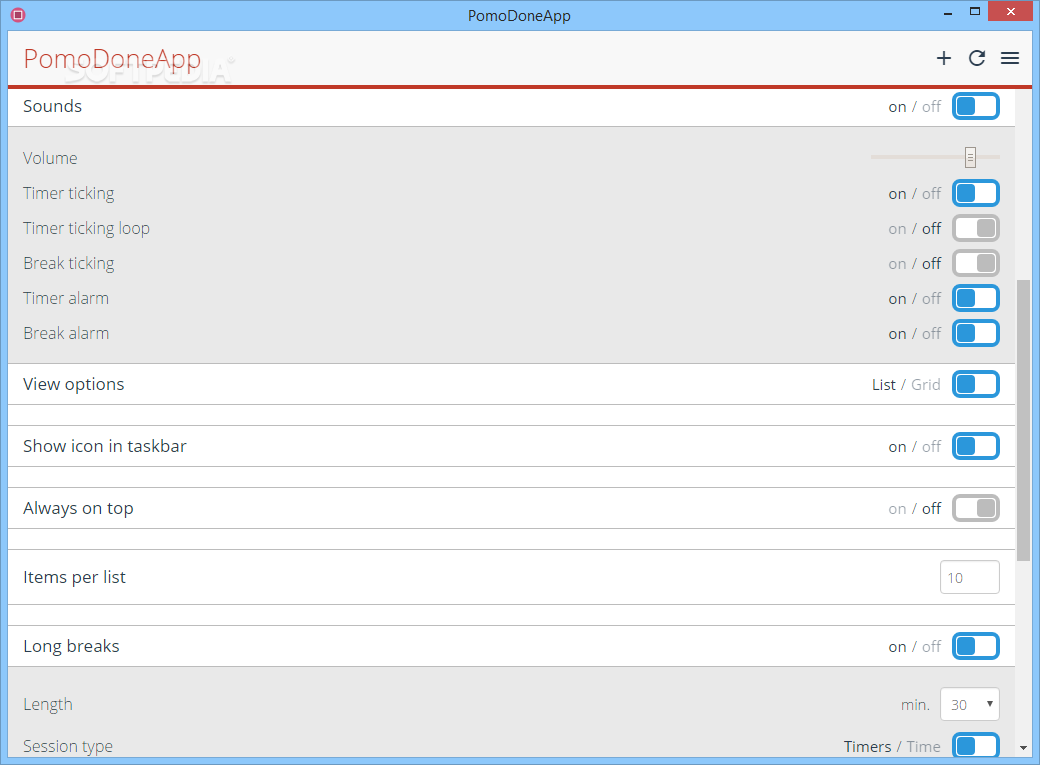Click the 'Session type' label
Screen dimensions: 1040x765
68,746
